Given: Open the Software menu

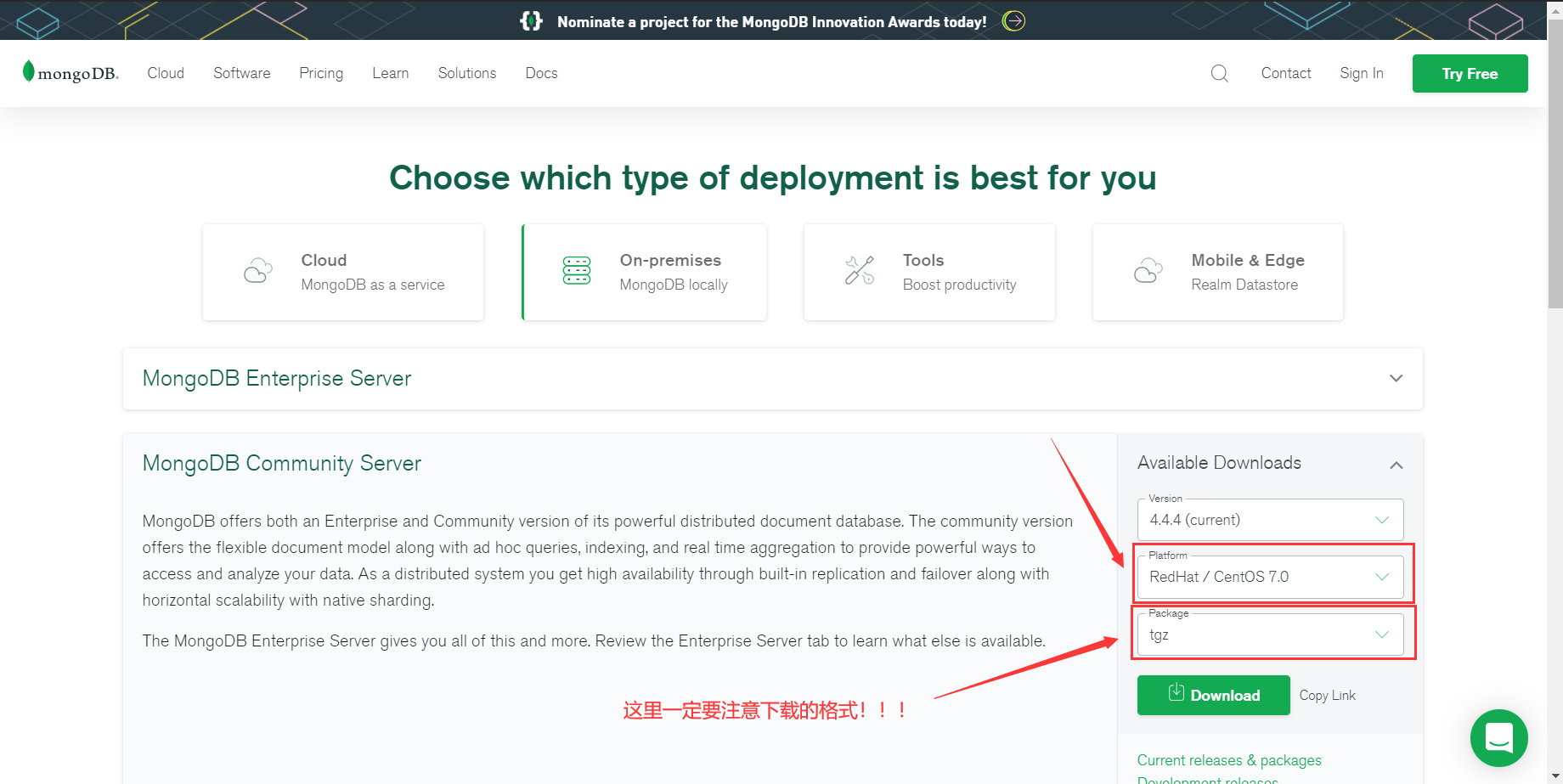Looking at the screenshot, I should coord(242,73).
